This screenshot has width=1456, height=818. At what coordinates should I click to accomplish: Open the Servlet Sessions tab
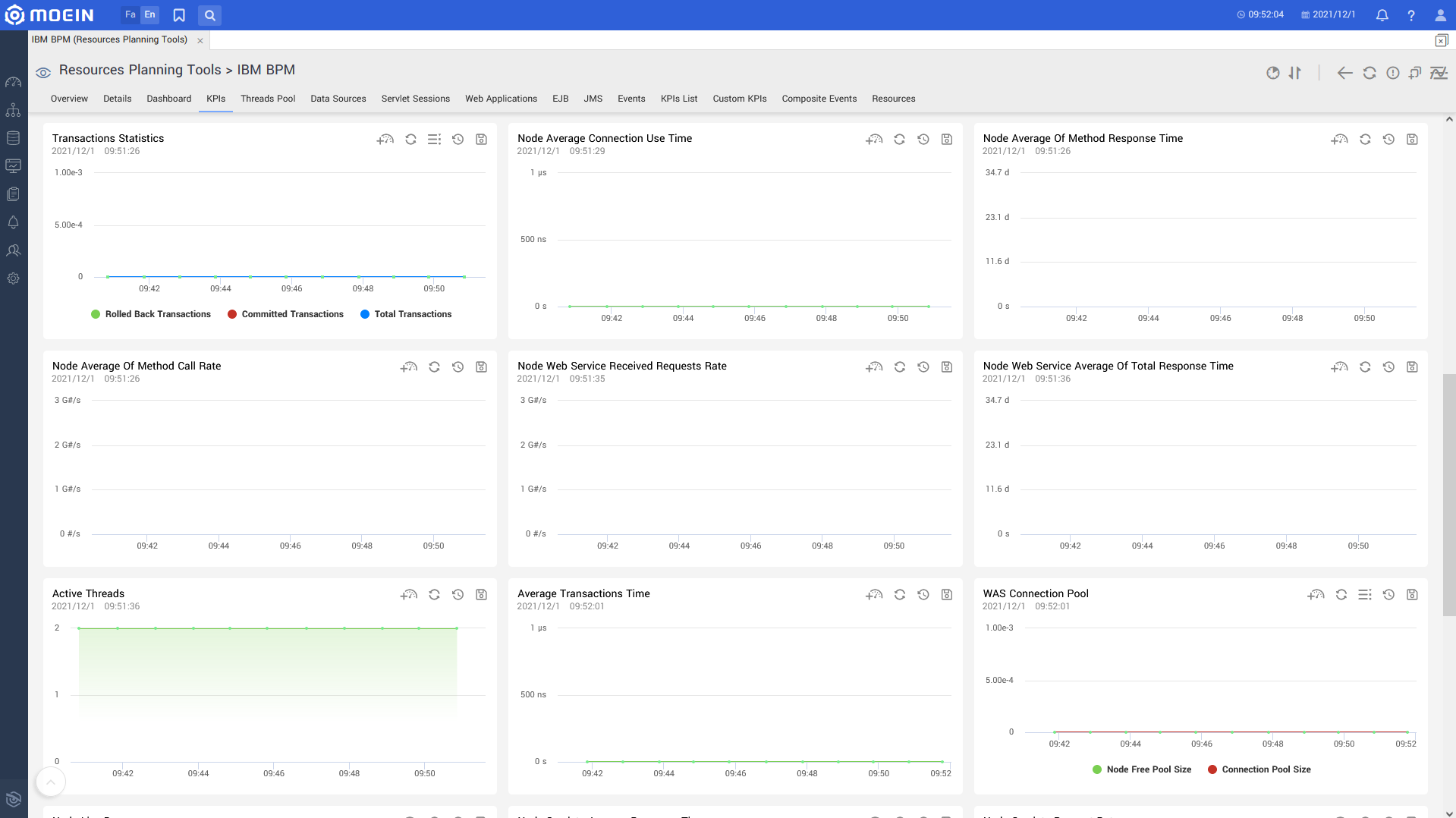[x=416, y=99]
